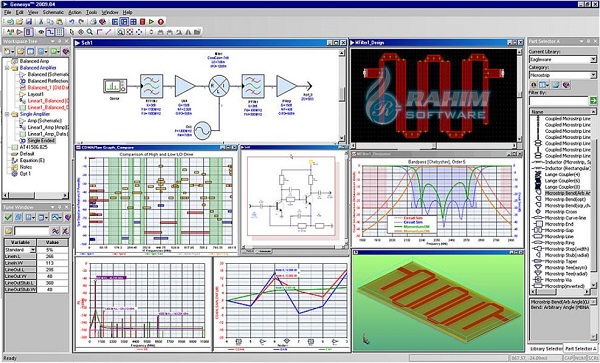This screenshot has width=600, height=363.
Task: Open the File menu
Action: point(7,12)
